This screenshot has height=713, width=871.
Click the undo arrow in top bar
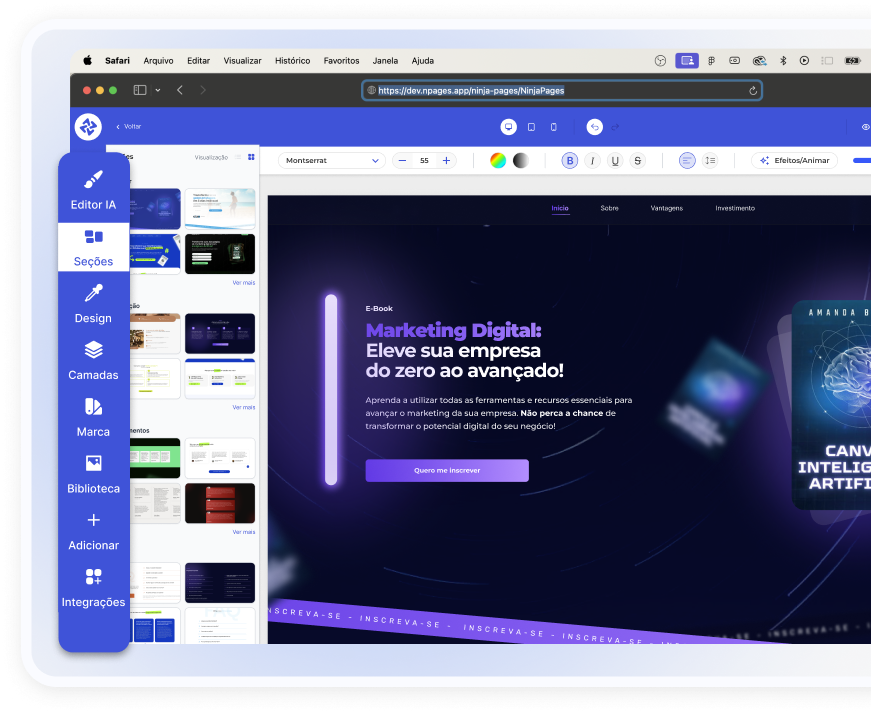click(x=595, y=127)
